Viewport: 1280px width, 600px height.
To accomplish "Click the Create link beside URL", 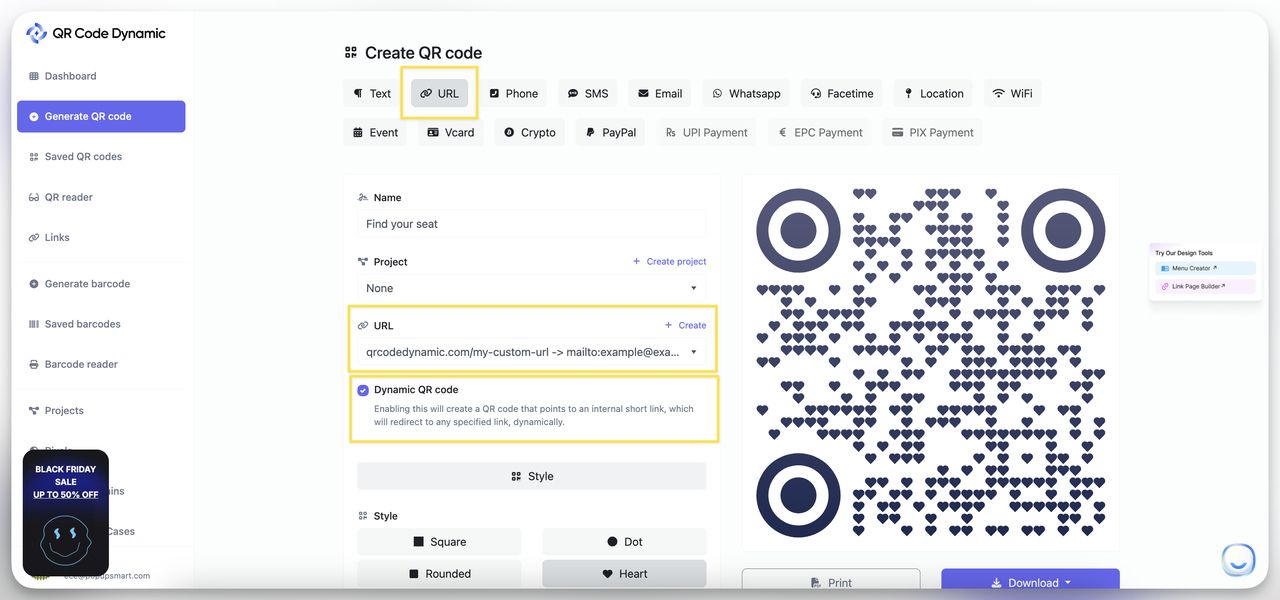I will (685, 325).
